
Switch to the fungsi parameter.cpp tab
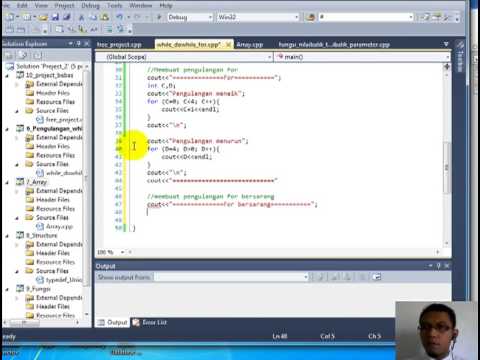pyautogui.click(x=334, y=44)
